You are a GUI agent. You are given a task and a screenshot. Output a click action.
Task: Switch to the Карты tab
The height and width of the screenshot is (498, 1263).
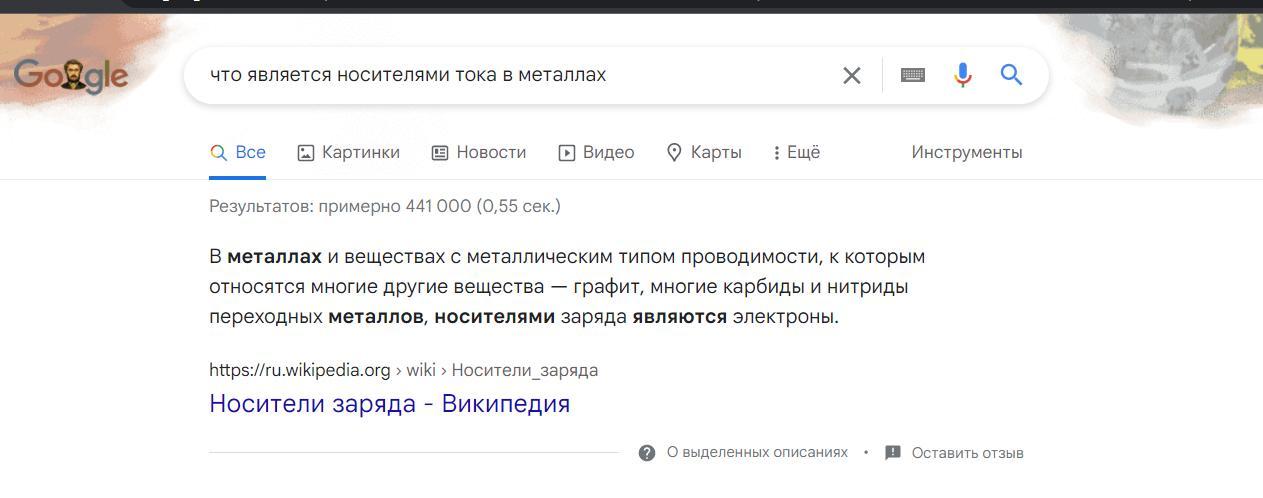[704, 153]
